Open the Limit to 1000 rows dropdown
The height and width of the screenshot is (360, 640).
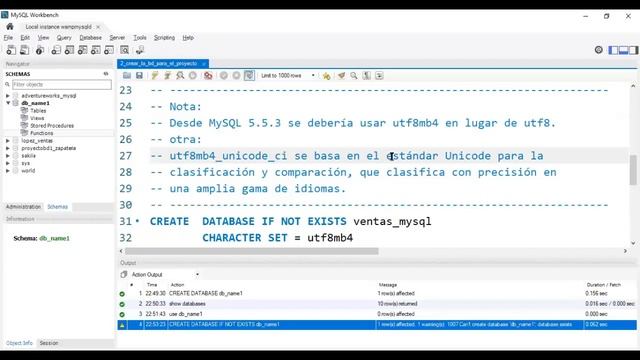[x=288, y=76]
